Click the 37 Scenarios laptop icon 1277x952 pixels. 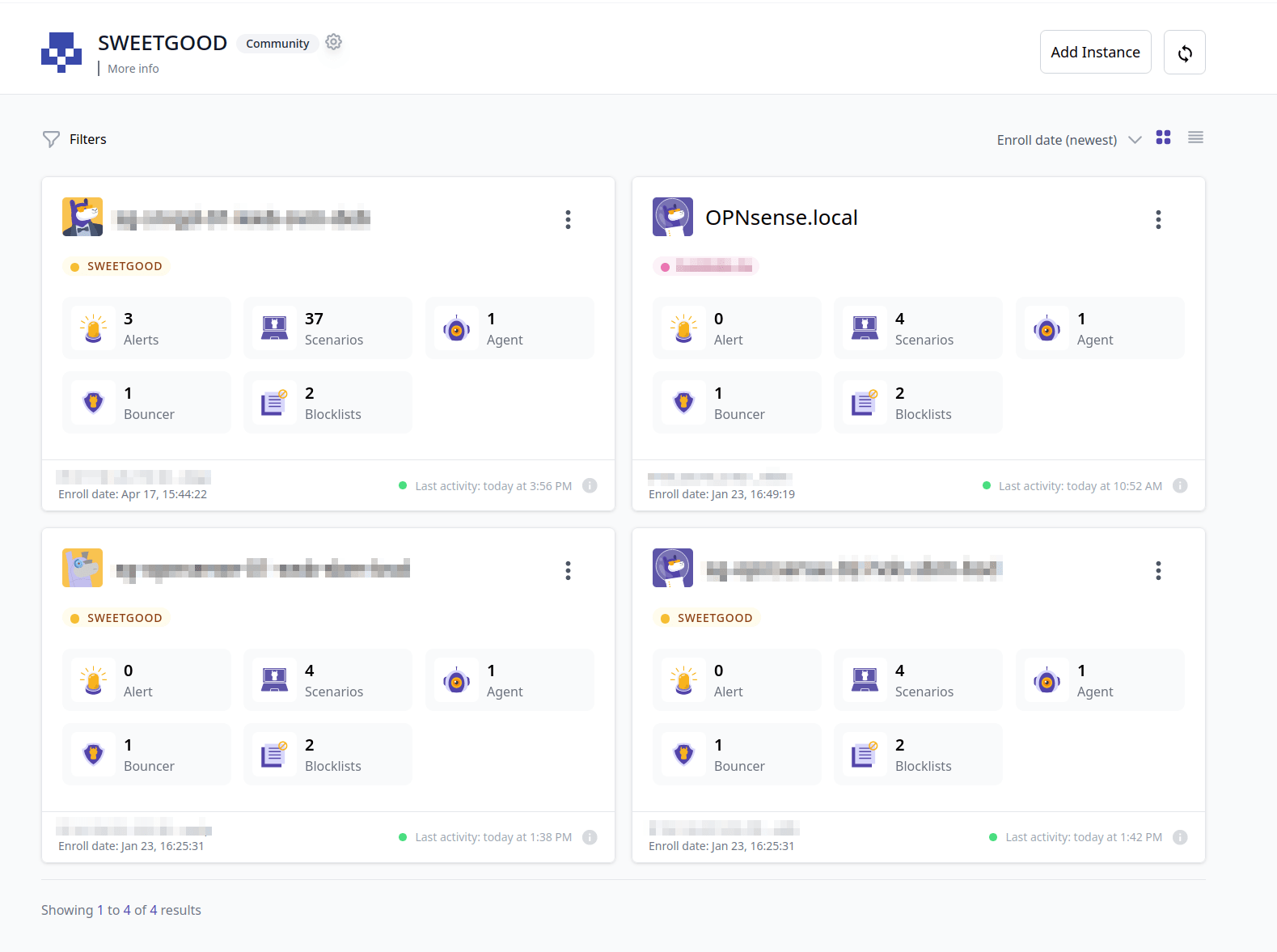(275, 328)
